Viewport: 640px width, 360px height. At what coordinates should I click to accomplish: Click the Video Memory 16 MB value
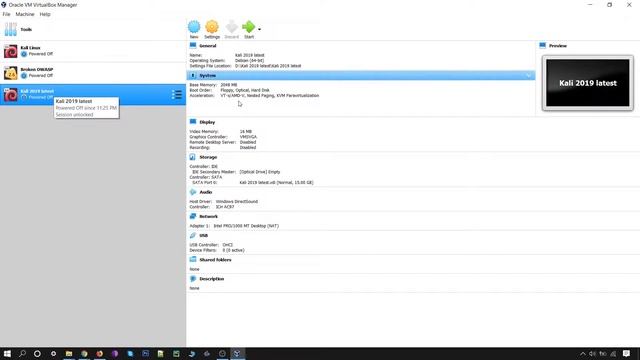point(246,131)
